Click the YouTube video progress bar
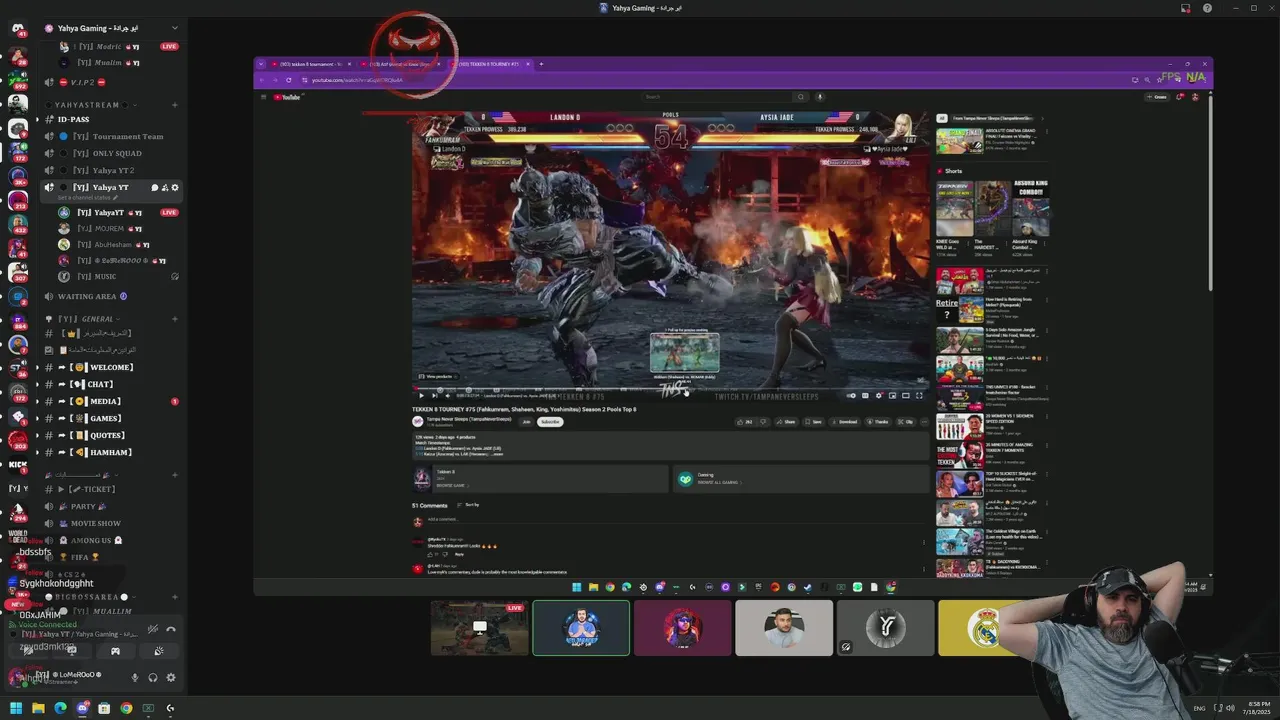Screen dimensions: 1280x720 pyautogui.click(x=671, y=387)
